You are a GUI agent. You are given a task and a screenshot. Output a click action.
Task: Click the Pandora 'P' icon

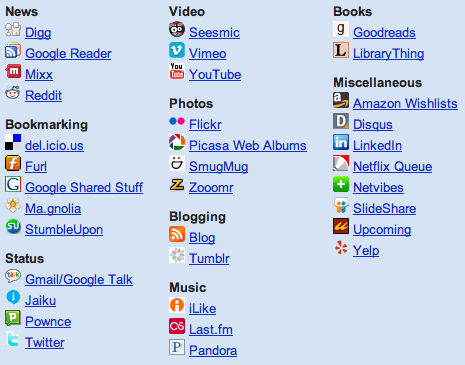[177, 348]
